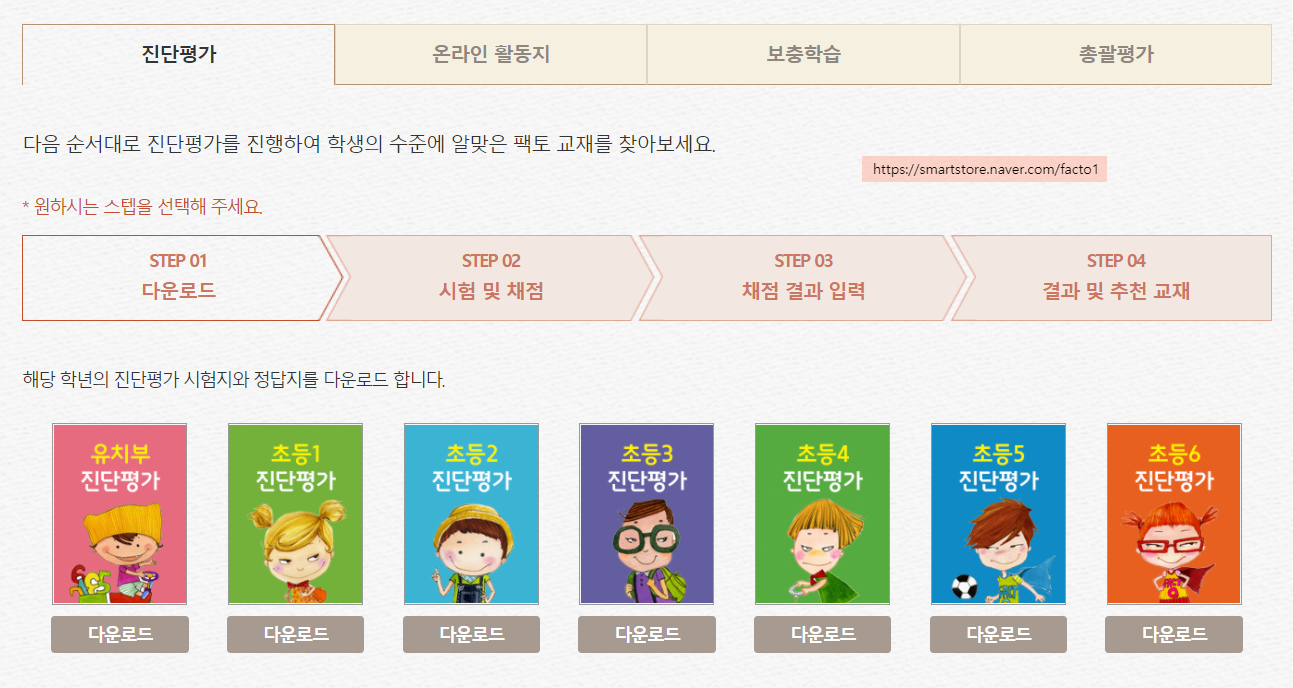The image size is (1293, 688).
Task: Download the 초등4 test sheet
Action: 822,634
